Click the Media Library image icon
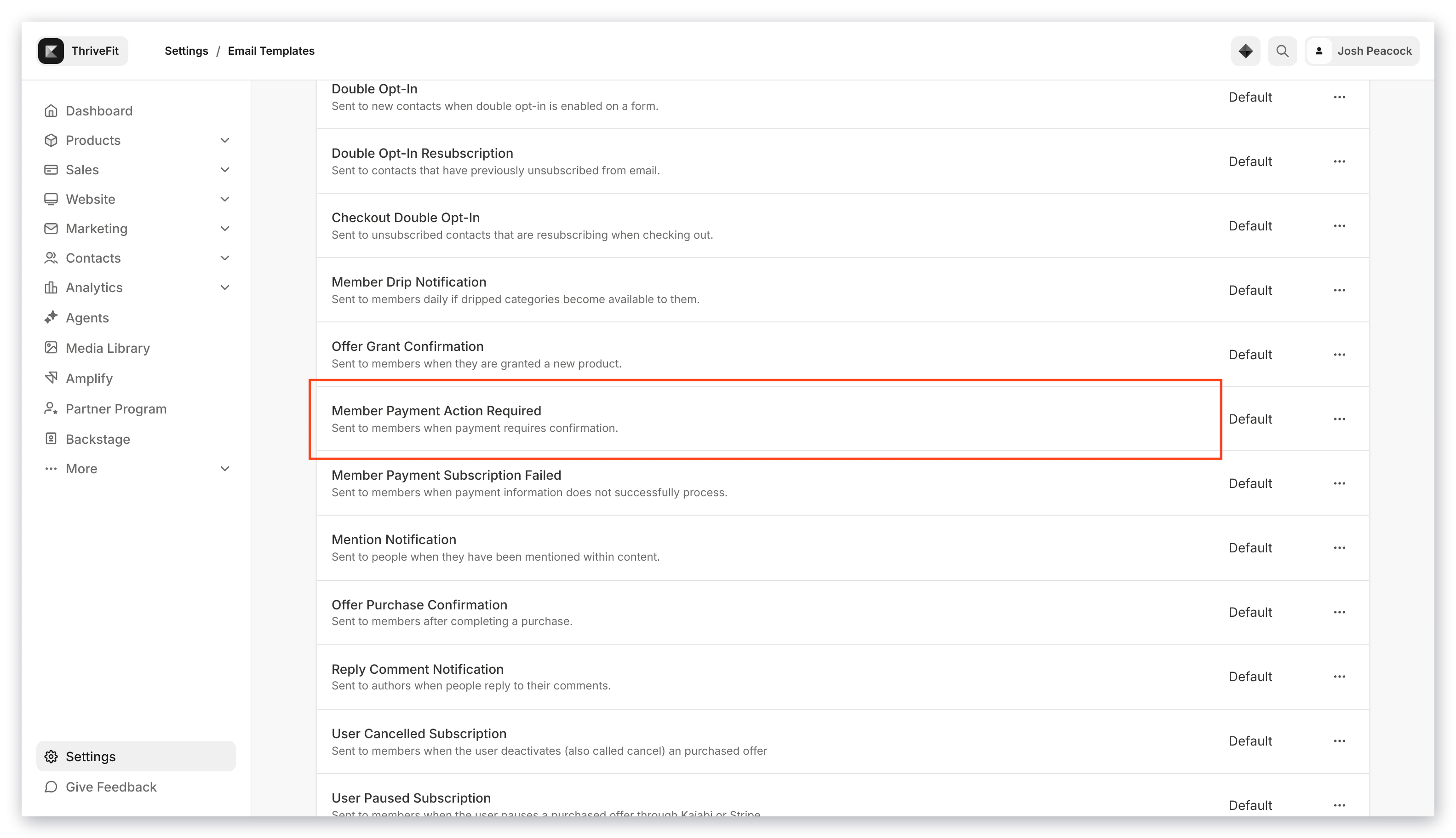Image resolution: width=1456 pixels, height=838 pixels. pos(51,348)
